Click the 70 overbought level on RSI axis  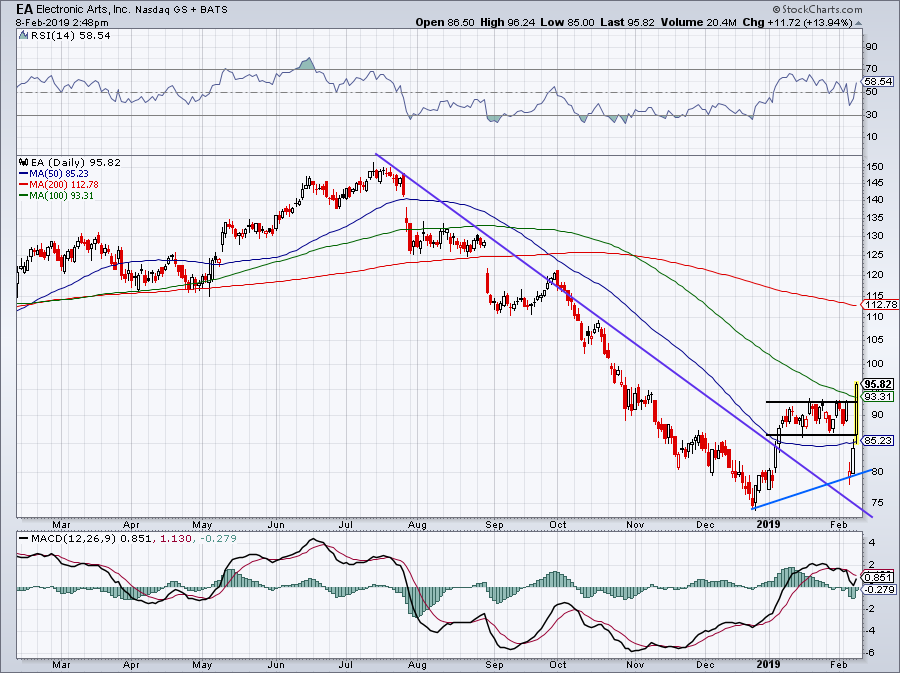[871, 69]
